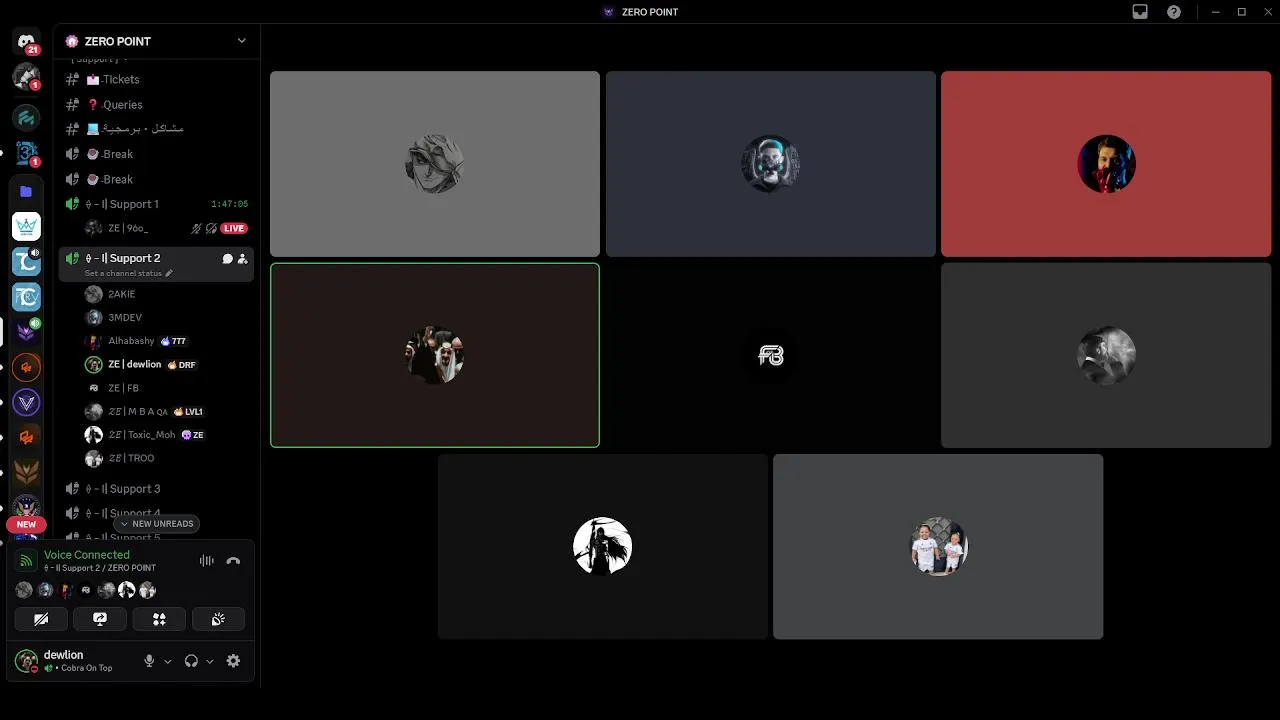Open the Support 2 / ZERO POINT link
The image size is (1280, 720).
tap(100, 568)
